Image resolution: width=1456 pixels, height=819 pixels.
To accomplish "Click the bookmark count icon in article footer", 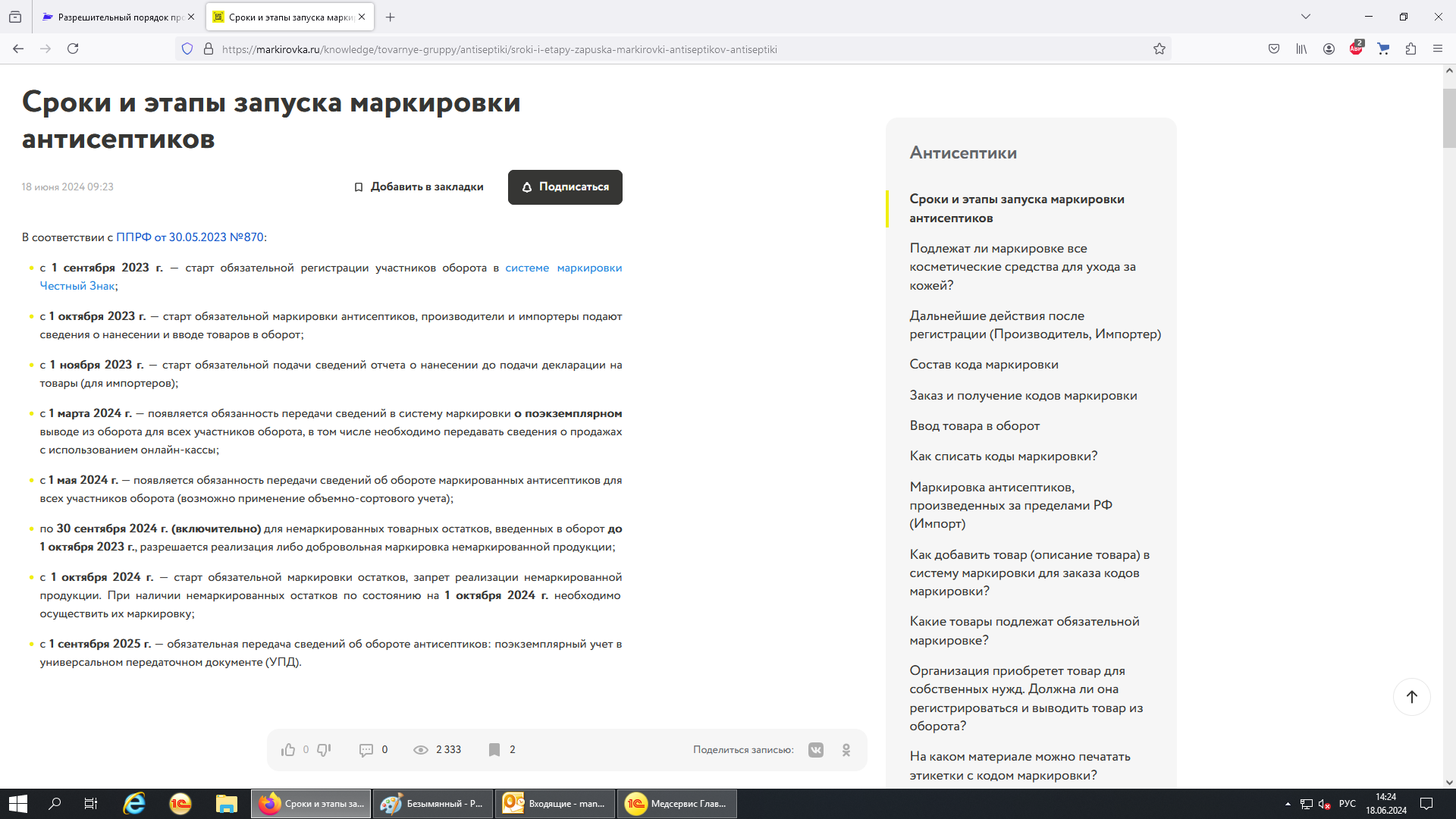I will [x=494, y=750].
